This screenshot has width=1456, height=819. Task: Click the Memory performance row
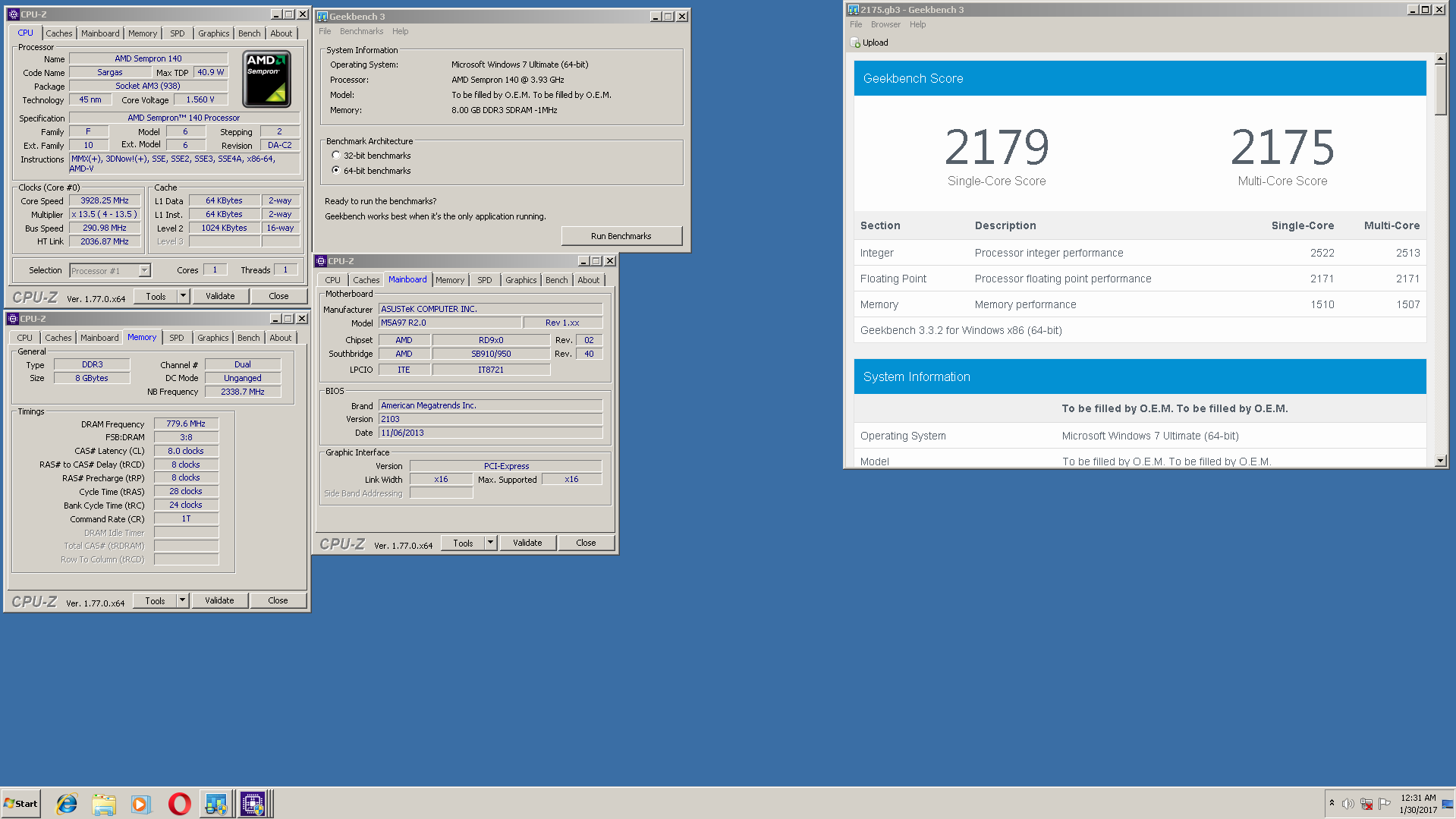point(1140,304)
